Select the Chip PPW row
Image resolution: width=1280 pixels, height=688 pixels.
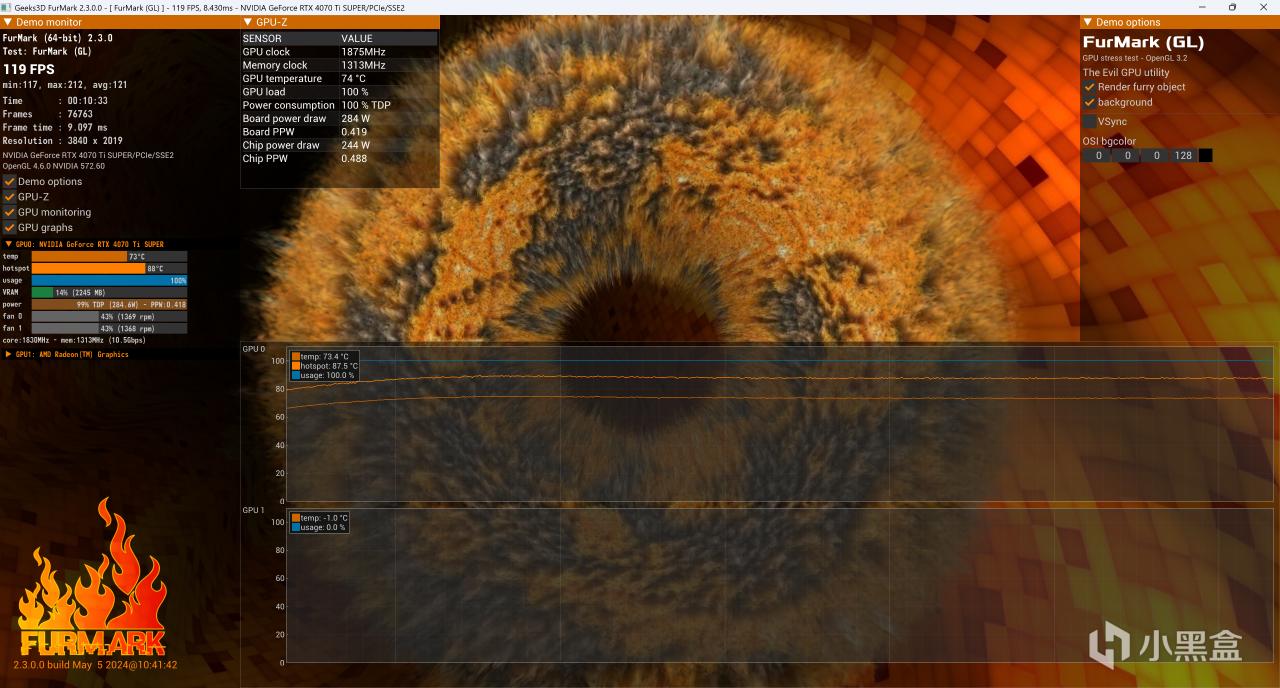339,158
